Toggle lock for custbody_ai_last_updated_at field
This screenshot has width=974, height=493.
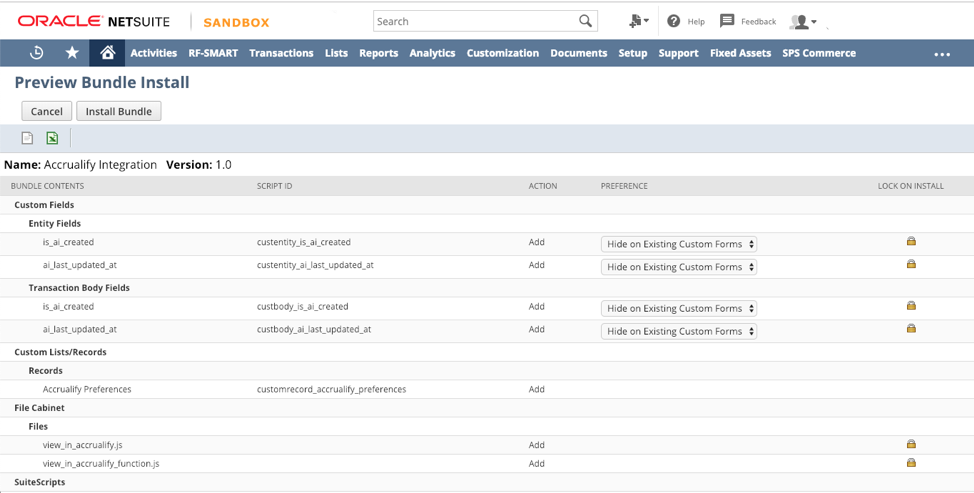pos(911,328)
